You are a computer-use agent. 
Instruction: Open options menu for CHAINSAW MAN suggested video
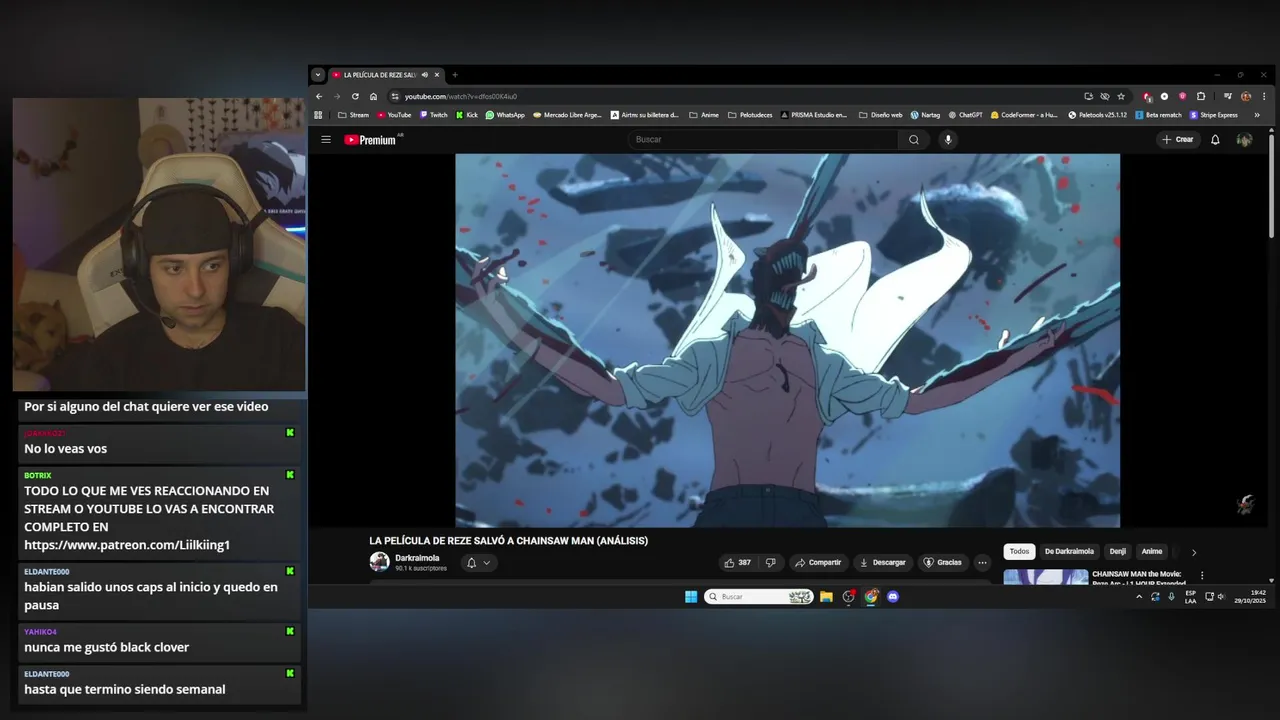click(1202, 576)
